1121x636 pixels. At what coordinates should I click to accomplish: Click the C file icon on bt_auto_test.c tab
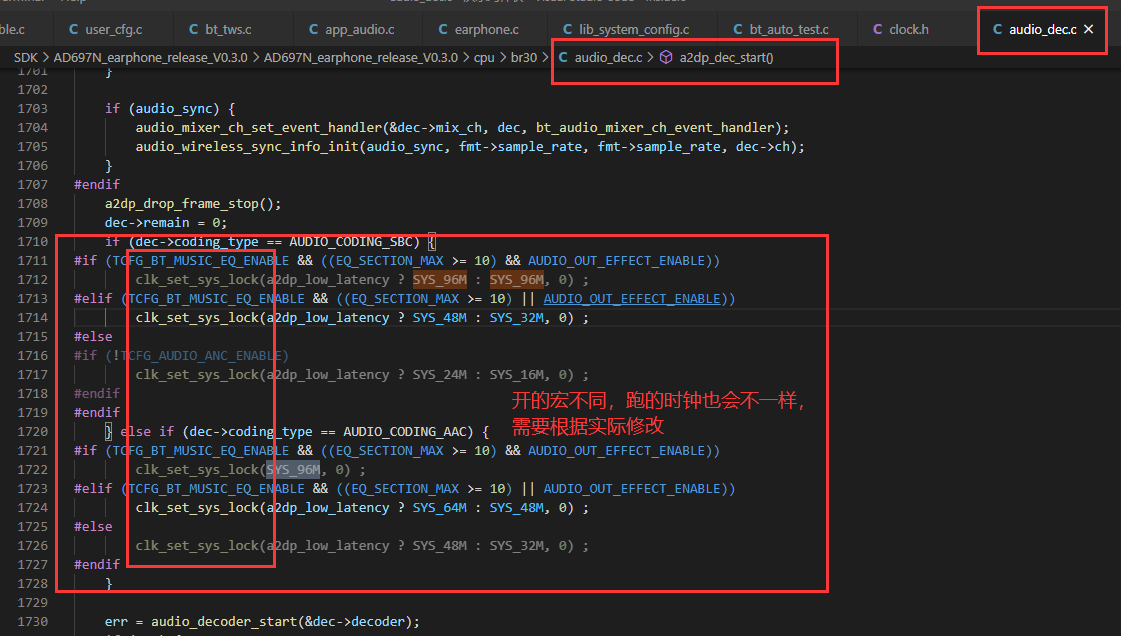(x=738, y=29)
